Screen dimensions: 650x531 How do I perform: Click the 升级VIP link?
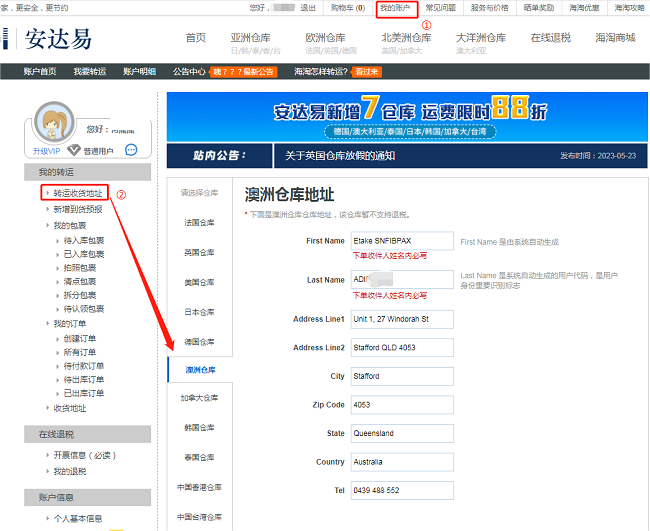[x=46, y=151]
